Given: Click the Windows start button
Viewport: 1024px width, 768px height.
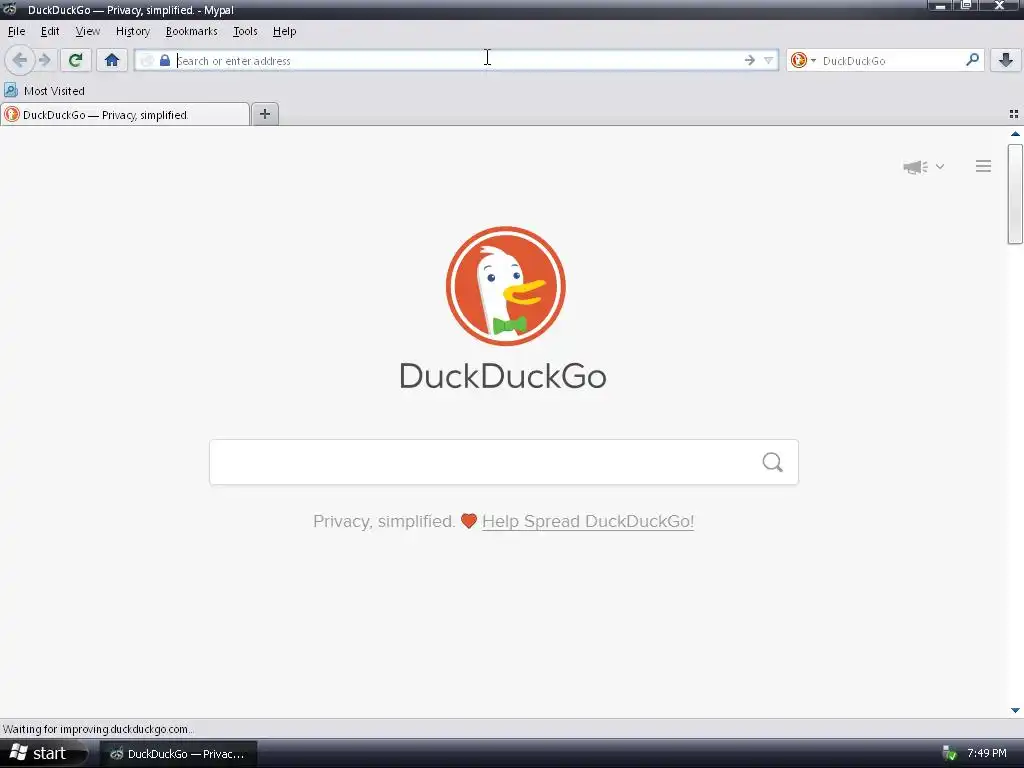Looking at the screenshot, I should point(43,754).
